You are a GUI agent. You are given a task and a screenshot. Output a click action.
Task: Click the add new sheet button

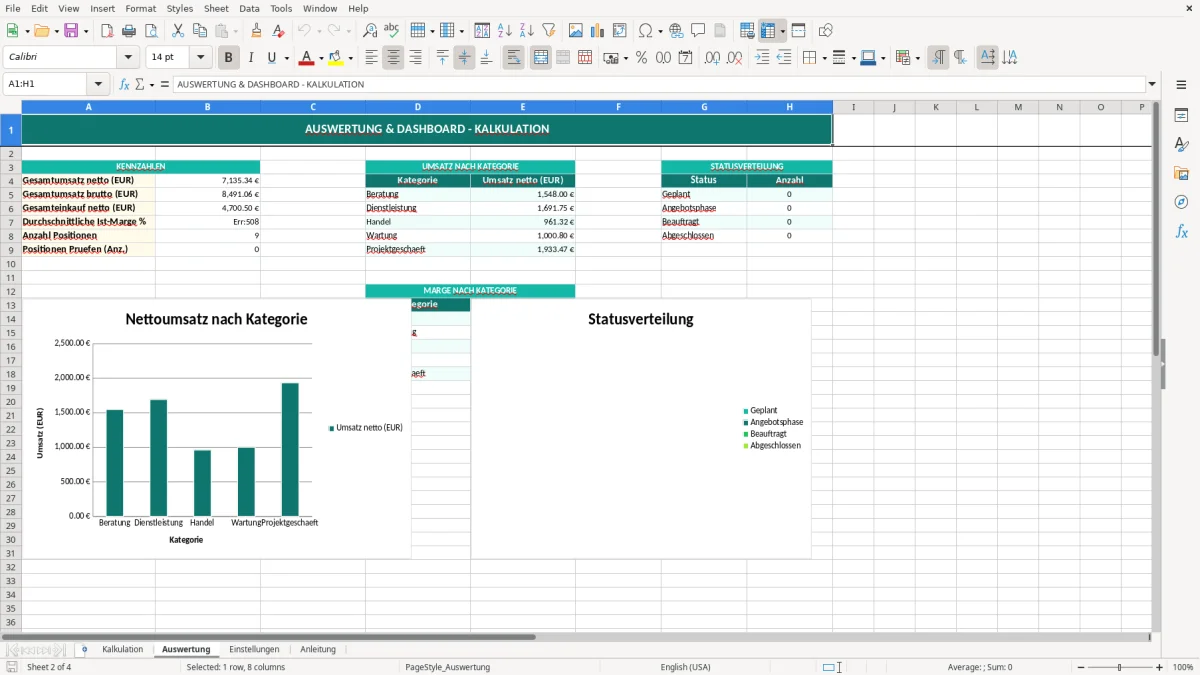84,649
